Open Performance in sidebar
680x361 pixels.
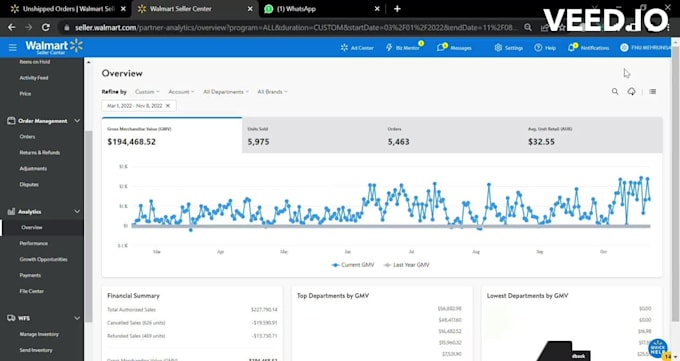(34, 243)
